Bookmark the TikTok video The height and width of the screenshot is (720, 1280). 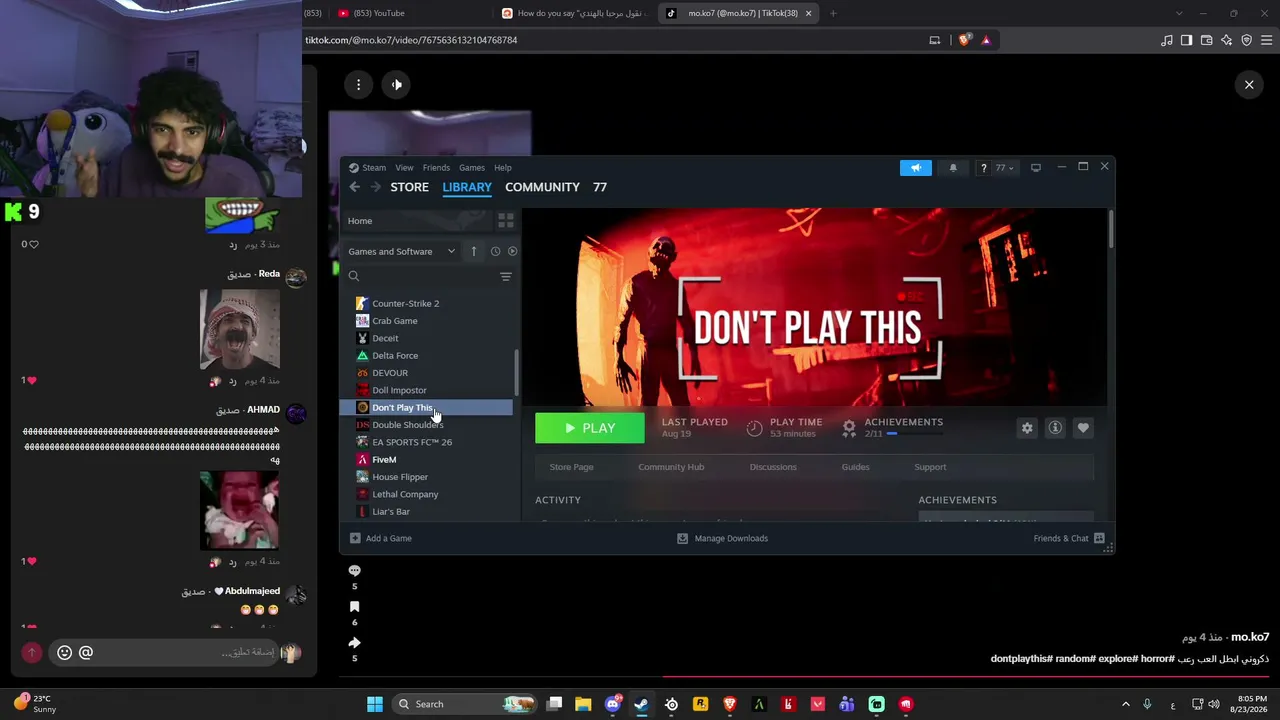[354, 607]
